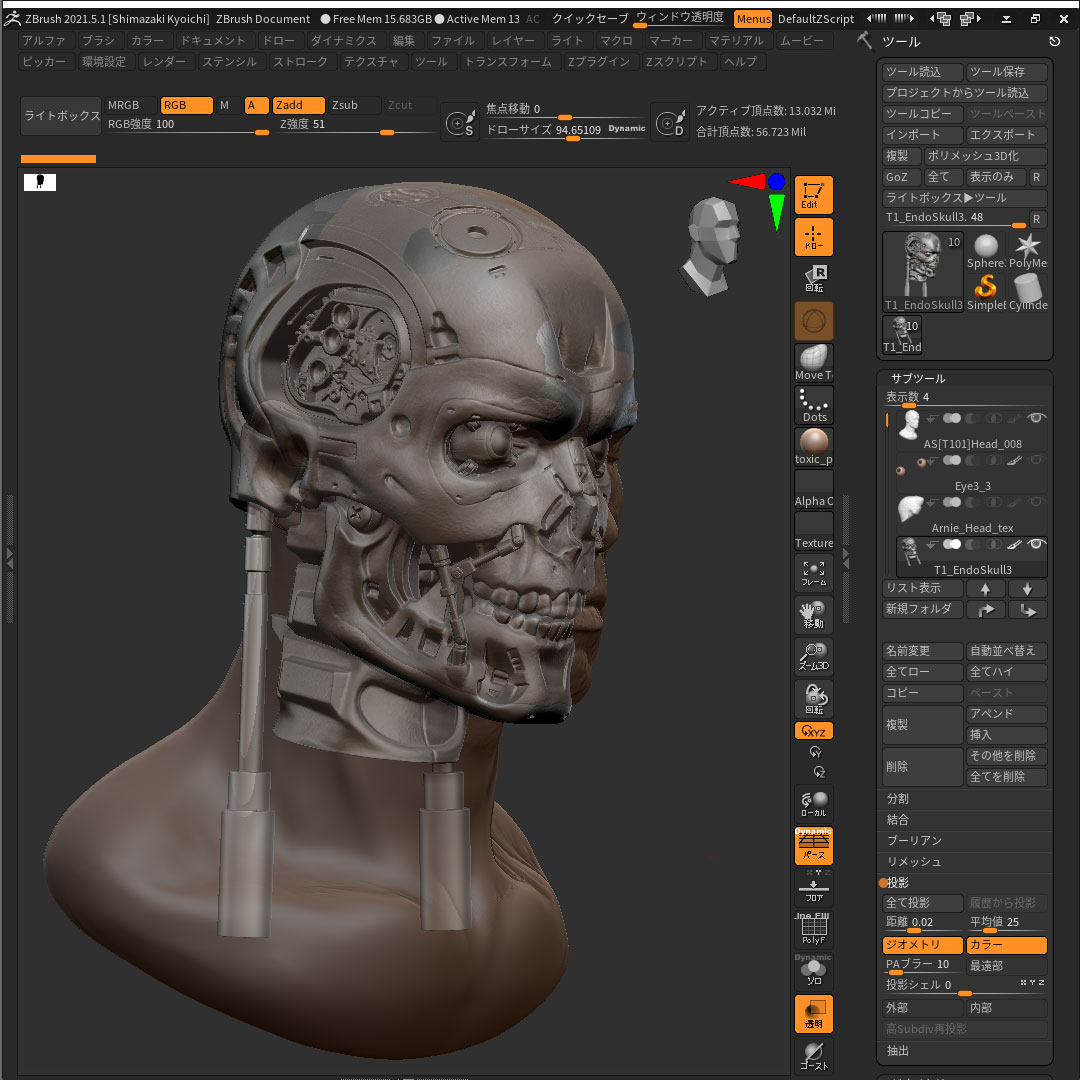
Task: Expand the Merge (結合) section
Action: [x=897, y=820]
